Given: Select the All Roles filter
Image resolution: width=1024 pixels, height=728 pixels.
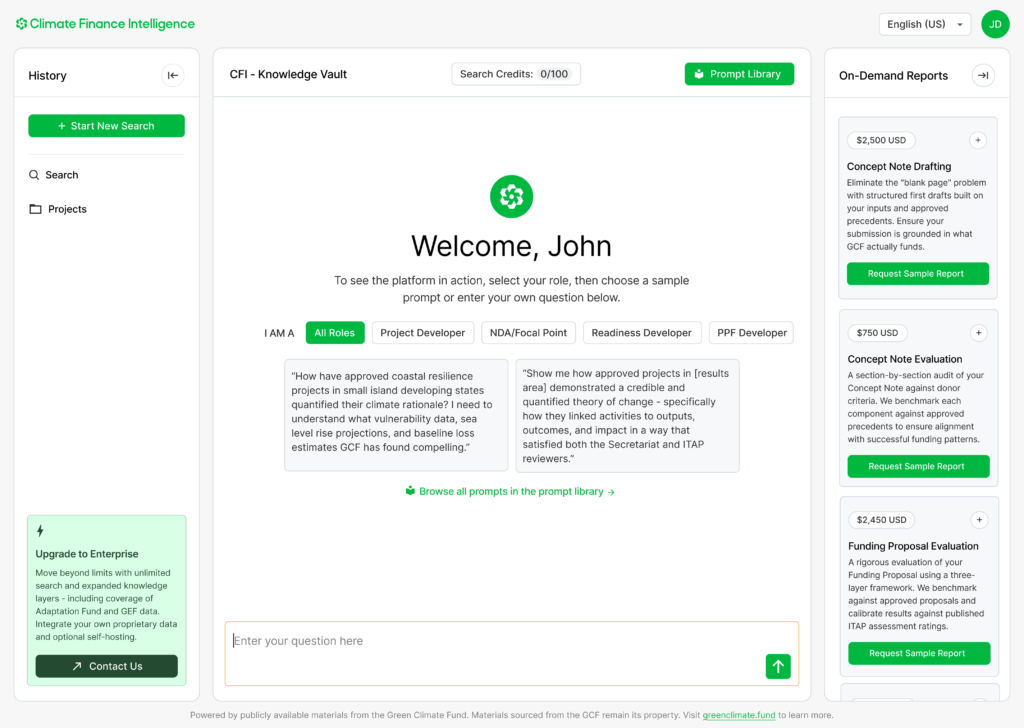Looking at the screenshot, I should [x=335, y=333].
